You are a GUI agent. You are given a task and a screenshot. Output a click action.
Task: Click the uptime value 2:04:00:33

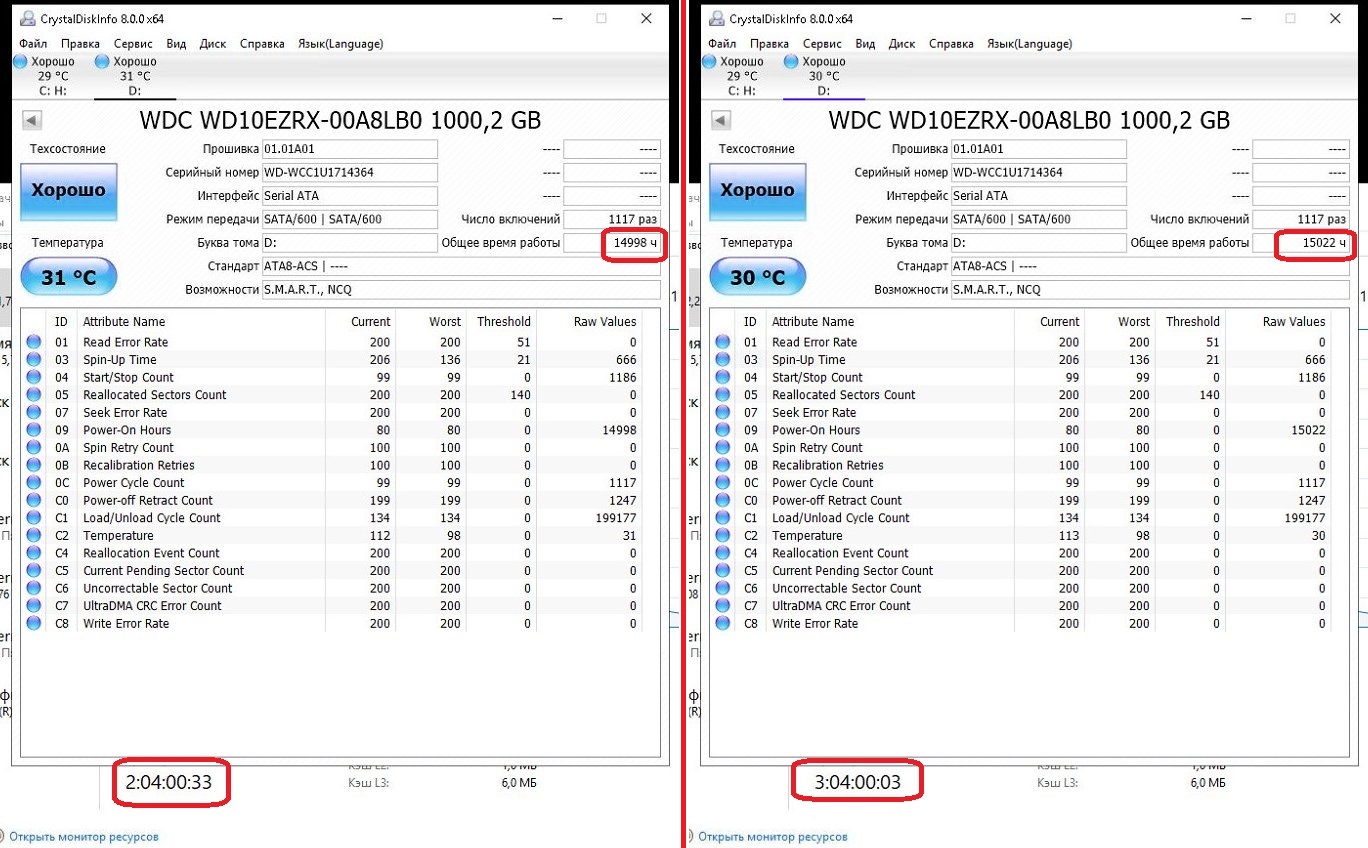pos(168,783)
